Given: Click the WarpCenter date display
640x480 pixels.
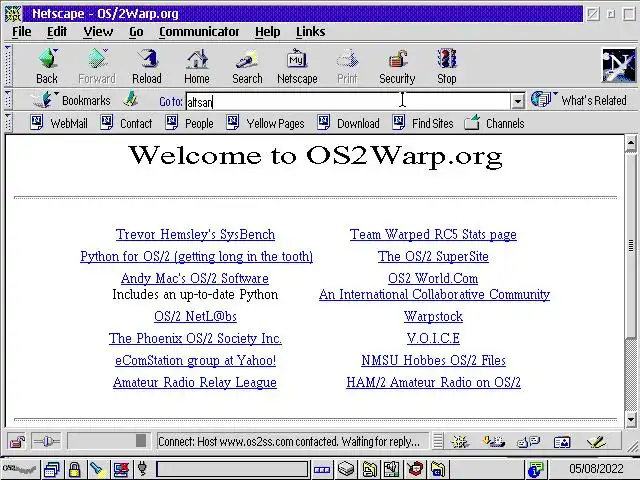Looking at the screenshot, I should click(596, 469).
